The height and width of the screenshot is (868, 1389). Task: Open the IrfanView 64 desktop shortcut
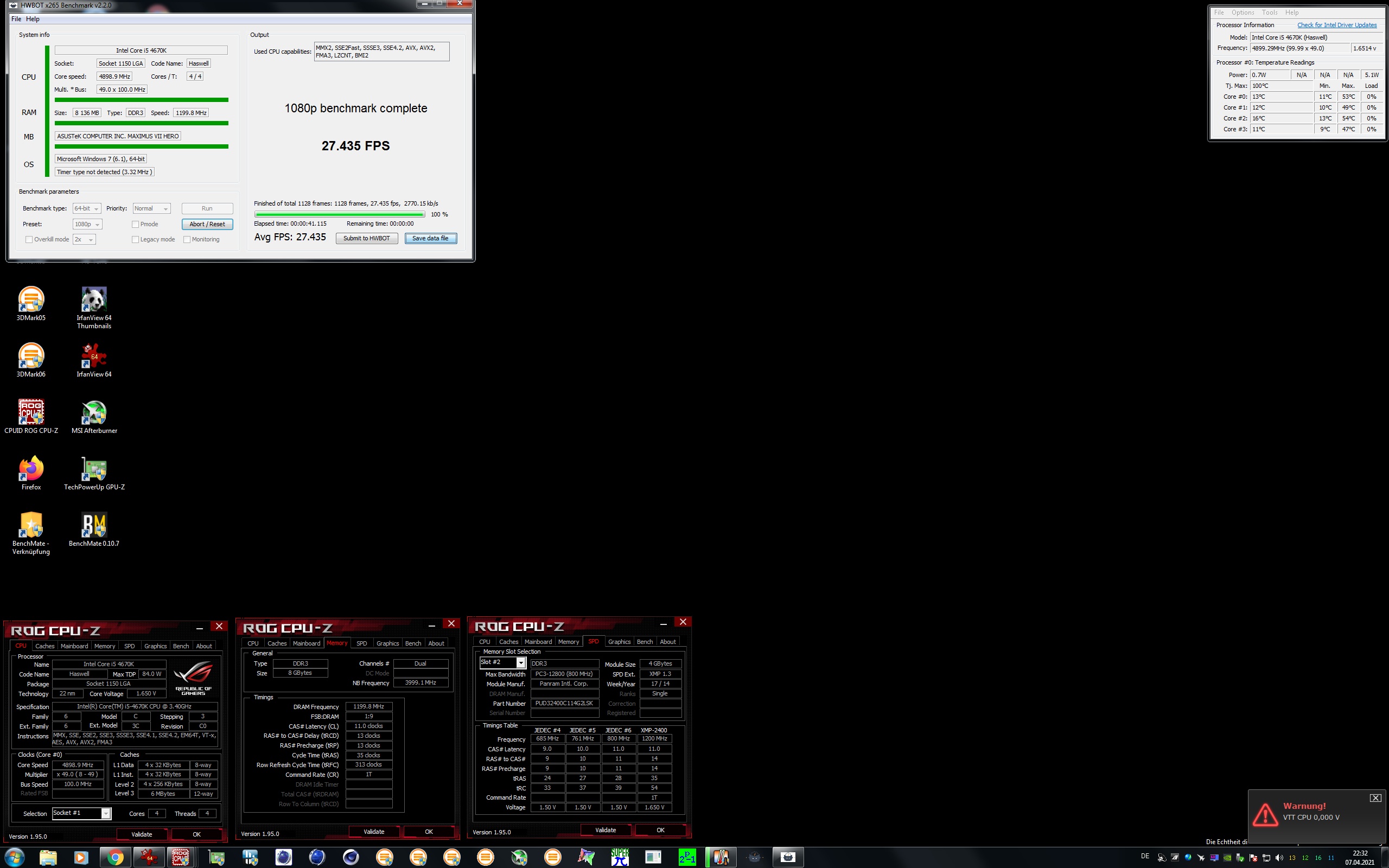pos(94,359)
